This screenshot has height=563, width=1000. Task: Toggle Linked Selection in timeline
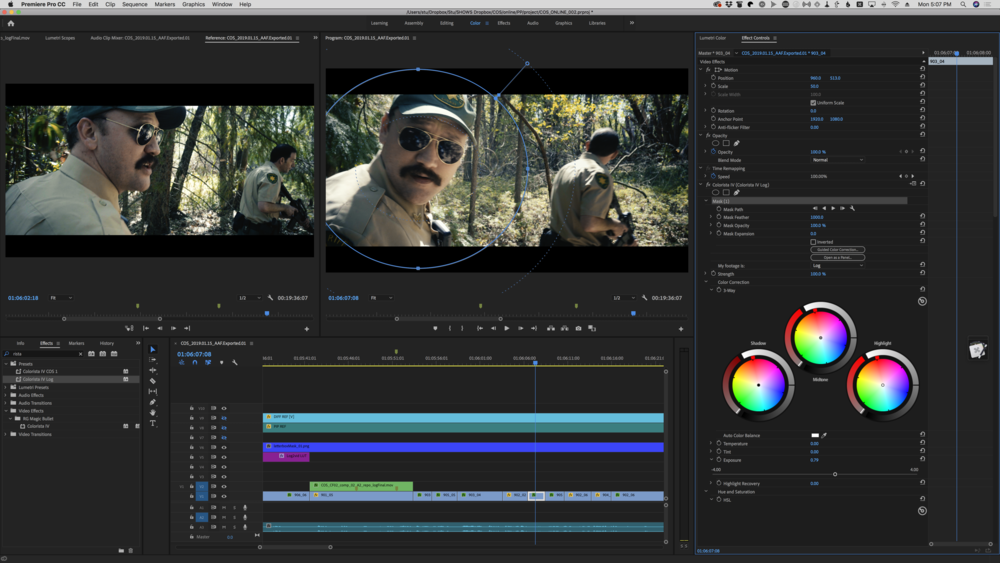[208, 362]
